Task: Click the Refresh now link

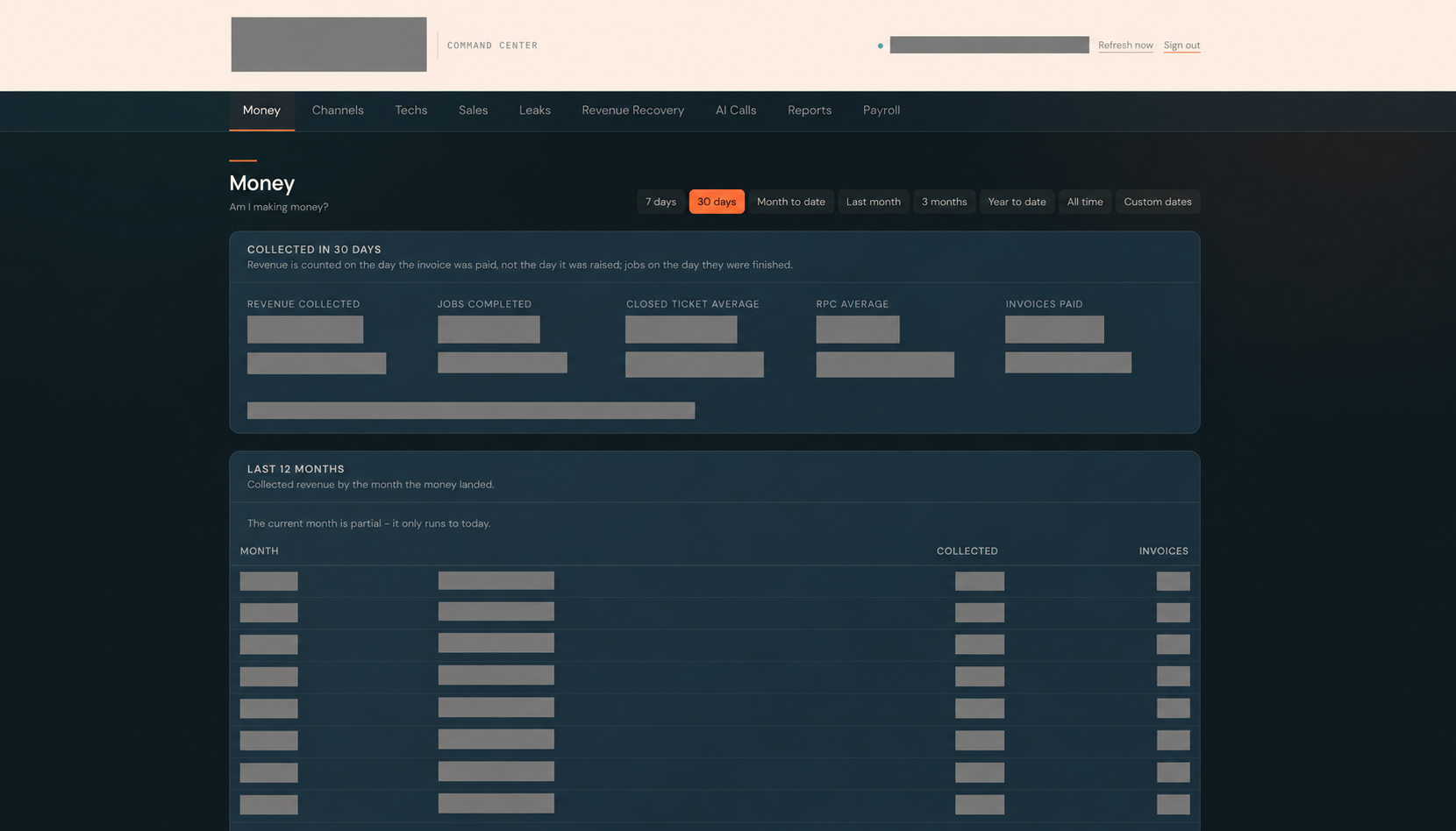Action: click(1125, 46)
